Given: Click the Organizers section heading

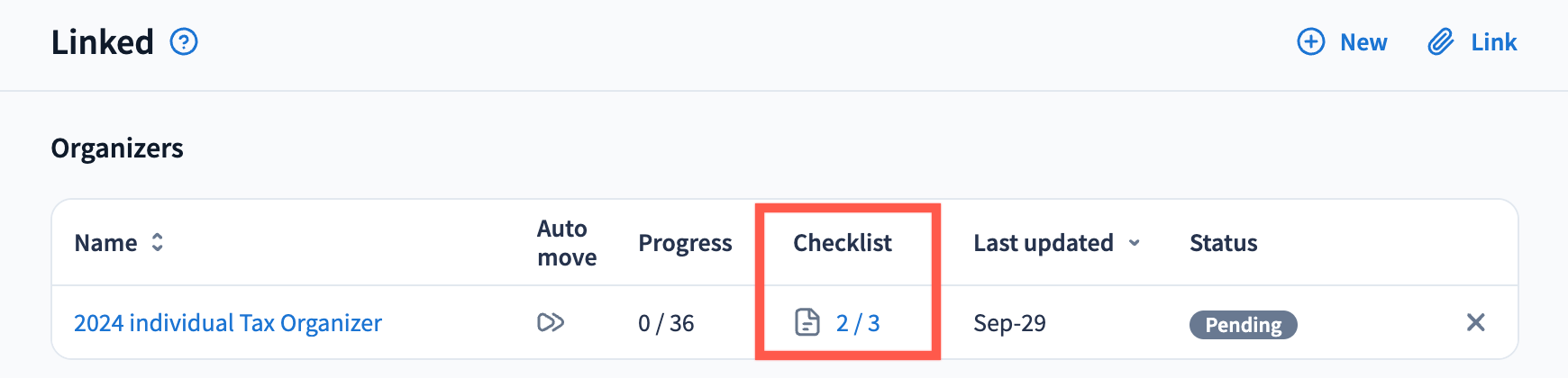Looking at the screenshot, I should coord(117,148).
